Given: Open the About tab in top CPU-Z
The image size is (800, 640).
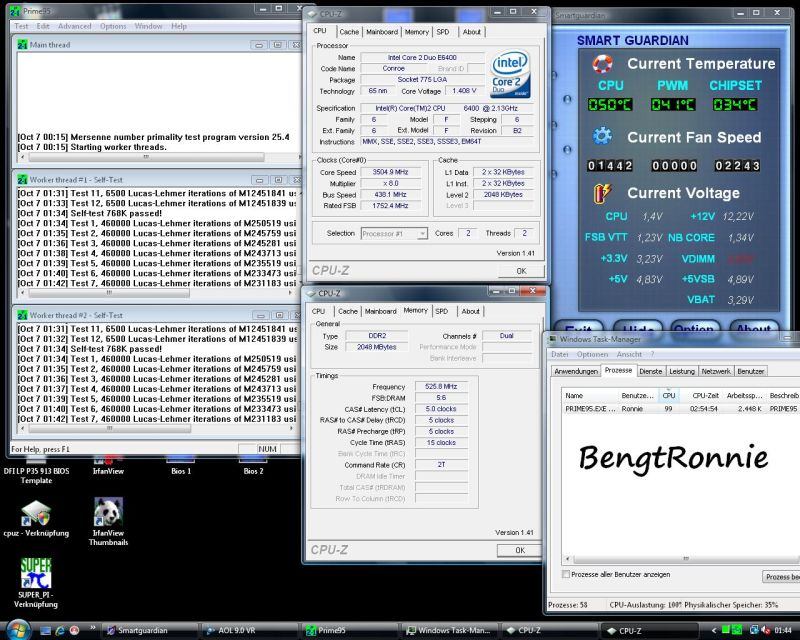Looking at the screenshot, I should click(x=472, y=32).
